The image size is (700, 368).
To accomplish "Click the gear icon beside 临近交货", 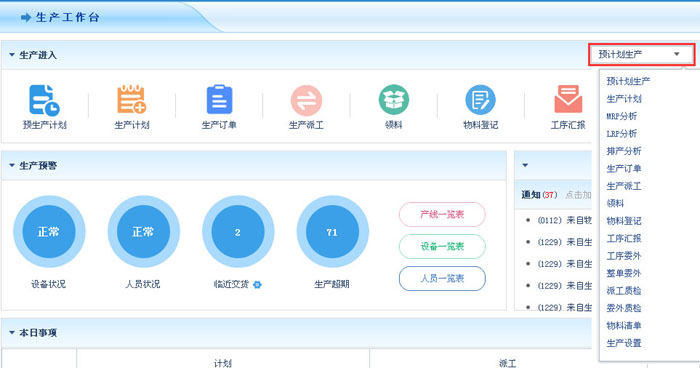I will (x=257, y=284).
